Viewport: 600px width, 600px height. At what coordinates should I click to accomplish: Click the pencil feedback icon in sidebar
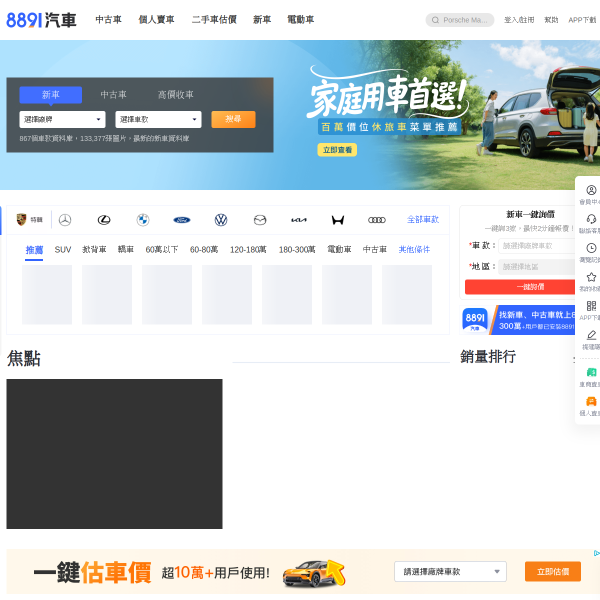coord(591,335)
